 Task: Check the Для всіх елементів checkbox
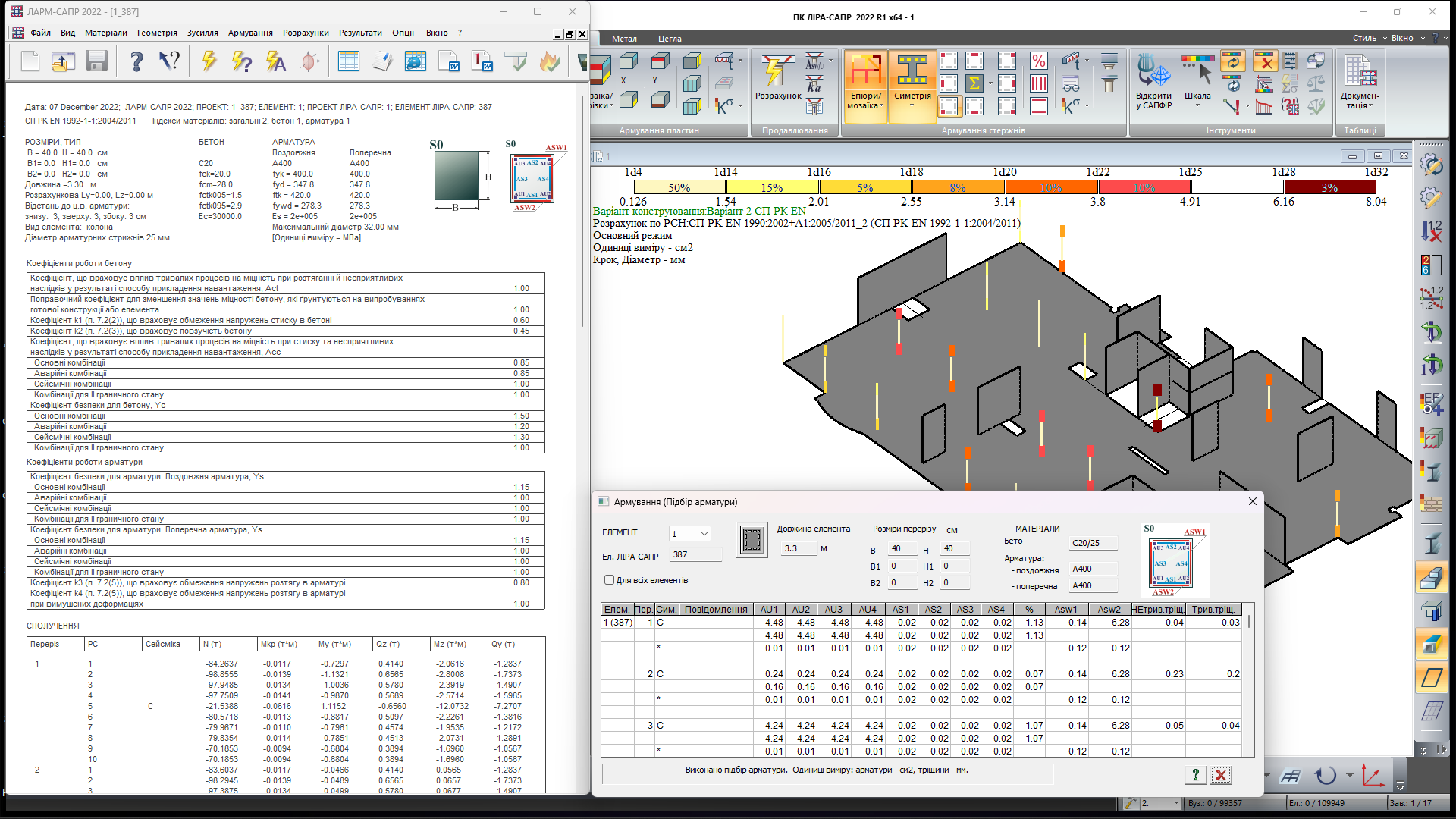coord(609,580)
